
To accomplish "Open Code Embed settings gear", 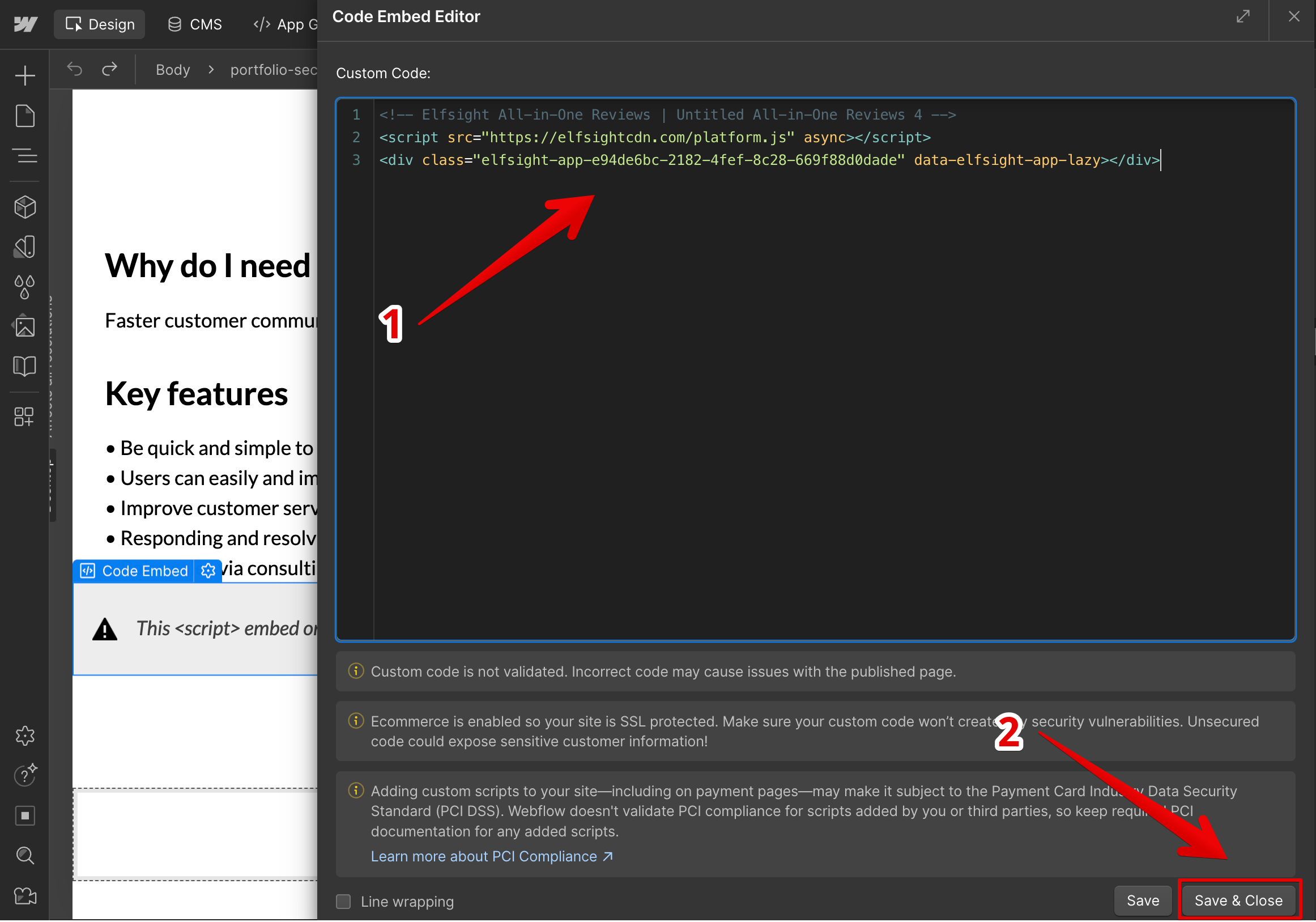I will click(208, 571).
